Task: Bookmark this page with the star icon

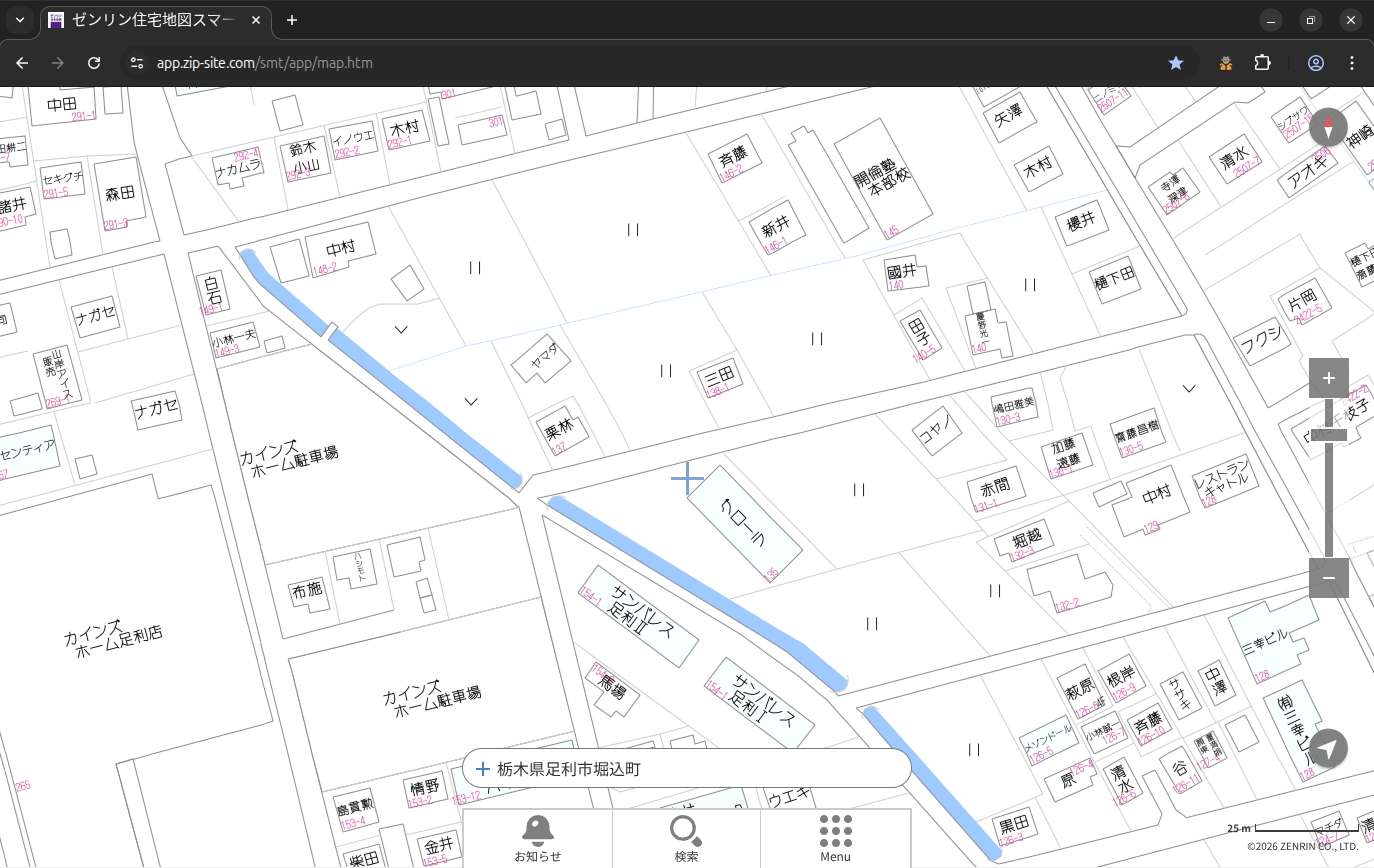Action: pyautogui.click(x=1176, y=63)
